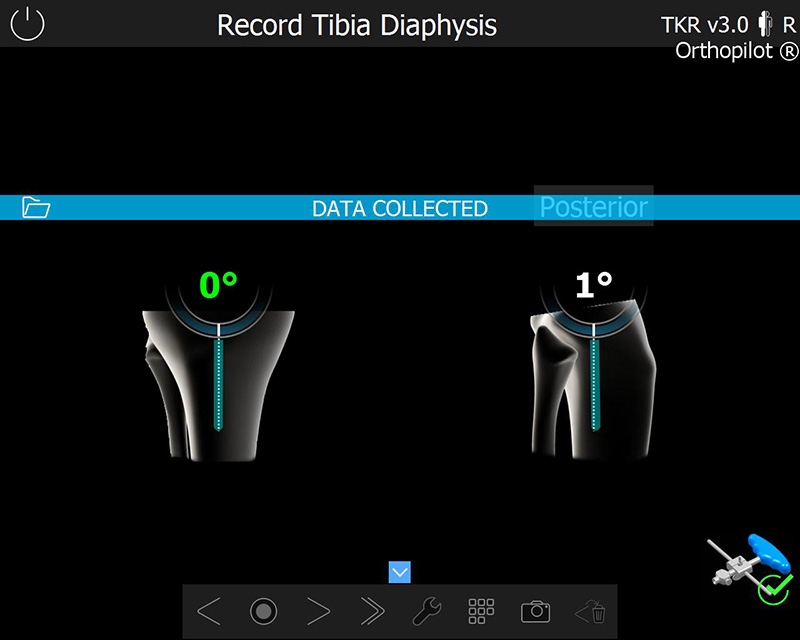The height and width of the screenshot is (640, 800).
Task: Expand the blue down chevron above toolbar
Action: tap(399, 572)
